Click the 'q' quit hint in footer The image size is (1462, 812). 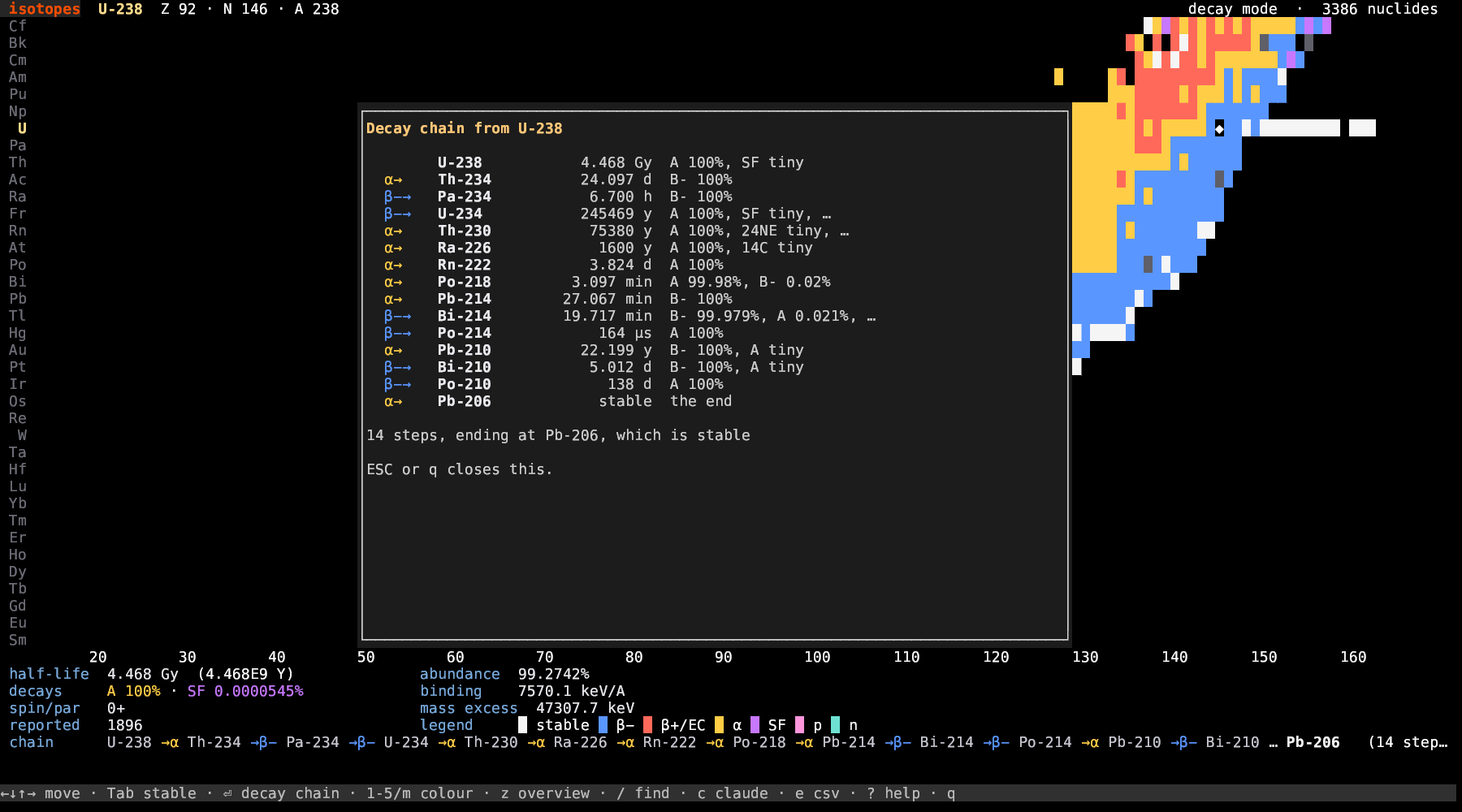[951, 793]
